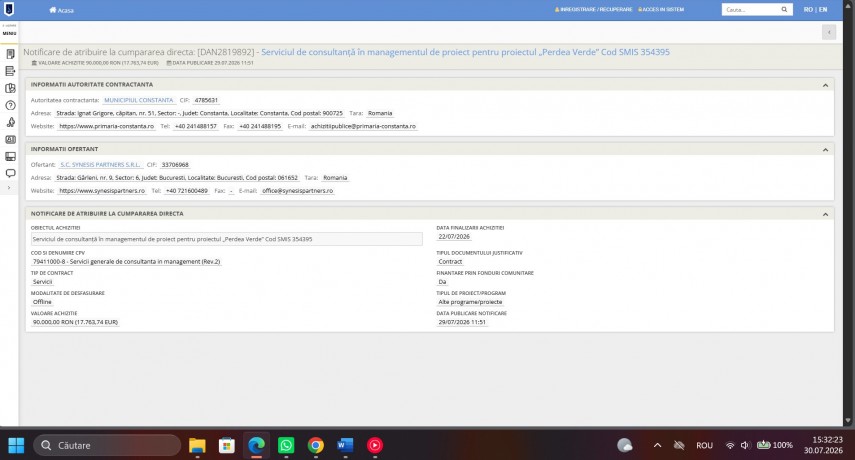Open the catalog pie-chart sidebar icon
The width and height of the screenshot is (855, 460).
tap(10, 88)
